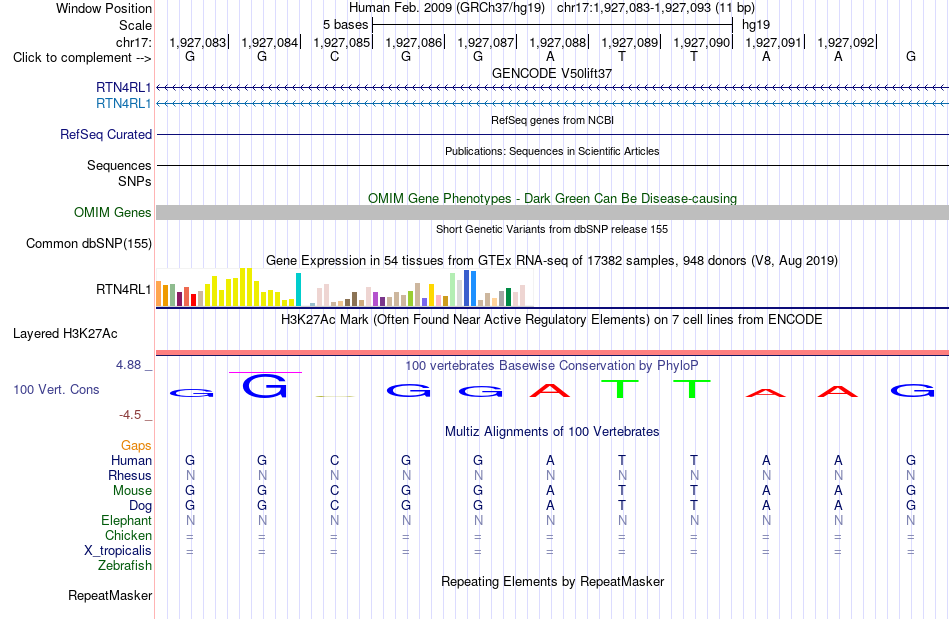
Task: Click '100 vertebrates Basewise Conservation by PhyloP' title
Action: click(x=552, y=366)
